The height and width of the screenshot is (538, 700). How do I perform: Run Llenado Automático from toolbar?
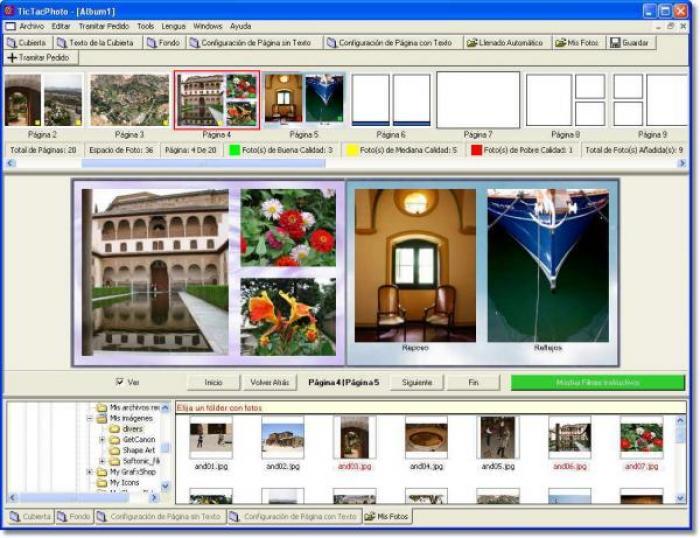pyautogui.click(x=508, y=43)
